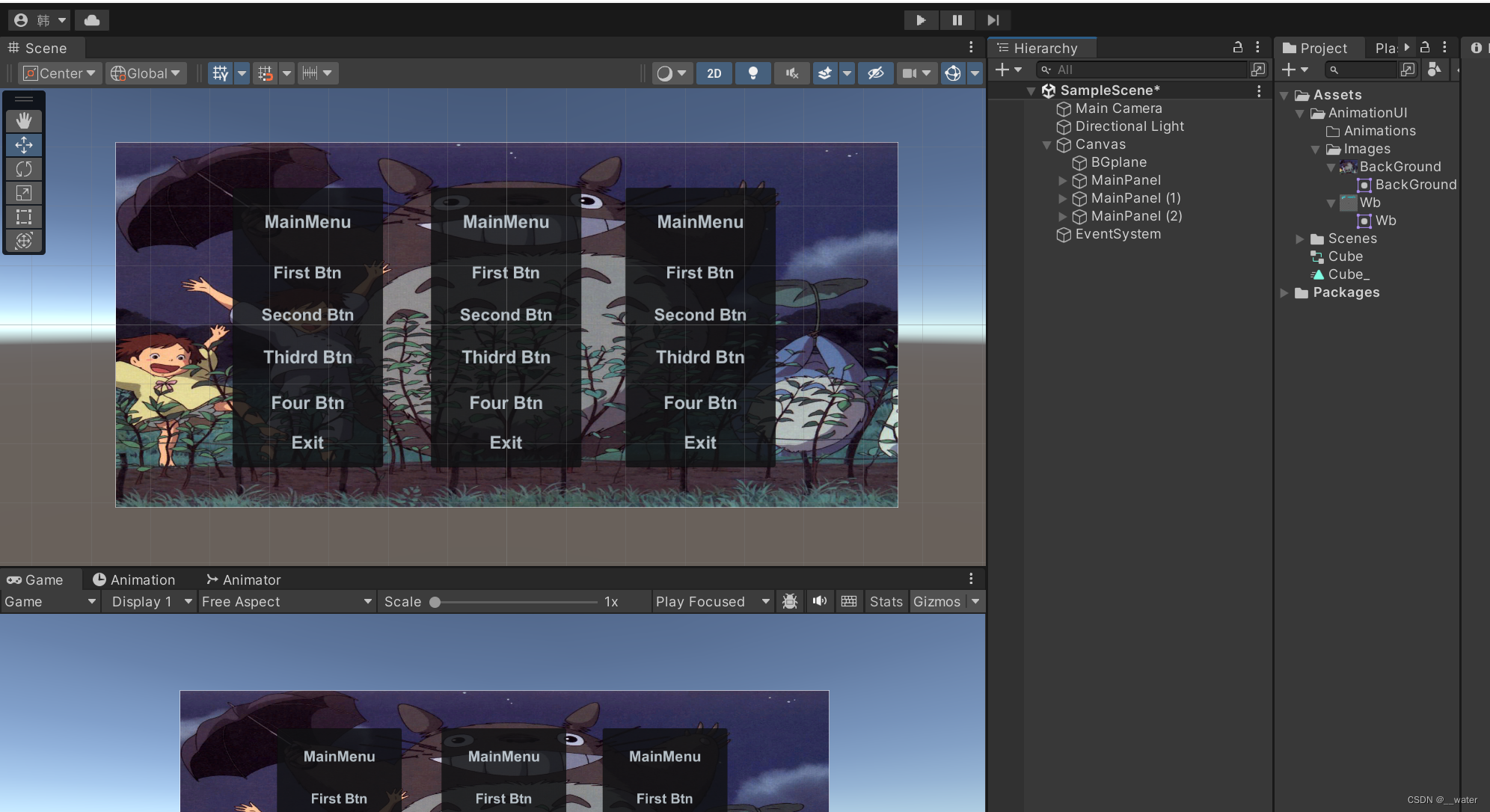Select Animations folder in Project

coord(1371,131)
